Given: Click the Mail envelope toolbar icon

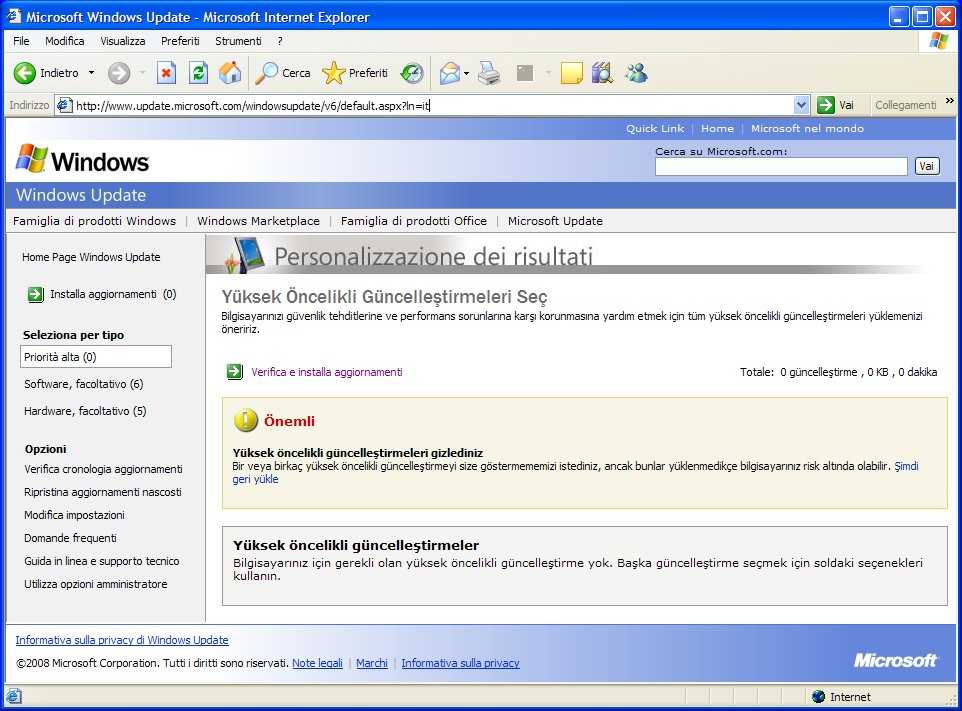Looking at the screenshot, I should [x=450, y=73].
